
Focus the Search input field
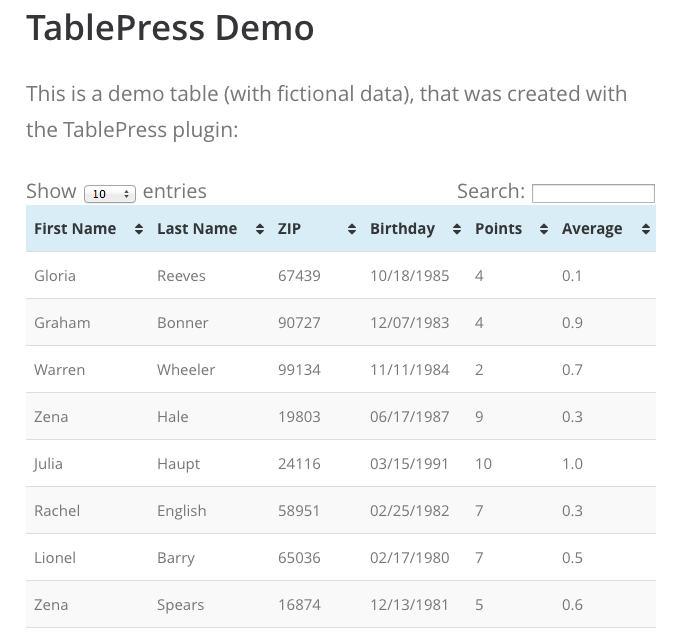click(593, 193)
